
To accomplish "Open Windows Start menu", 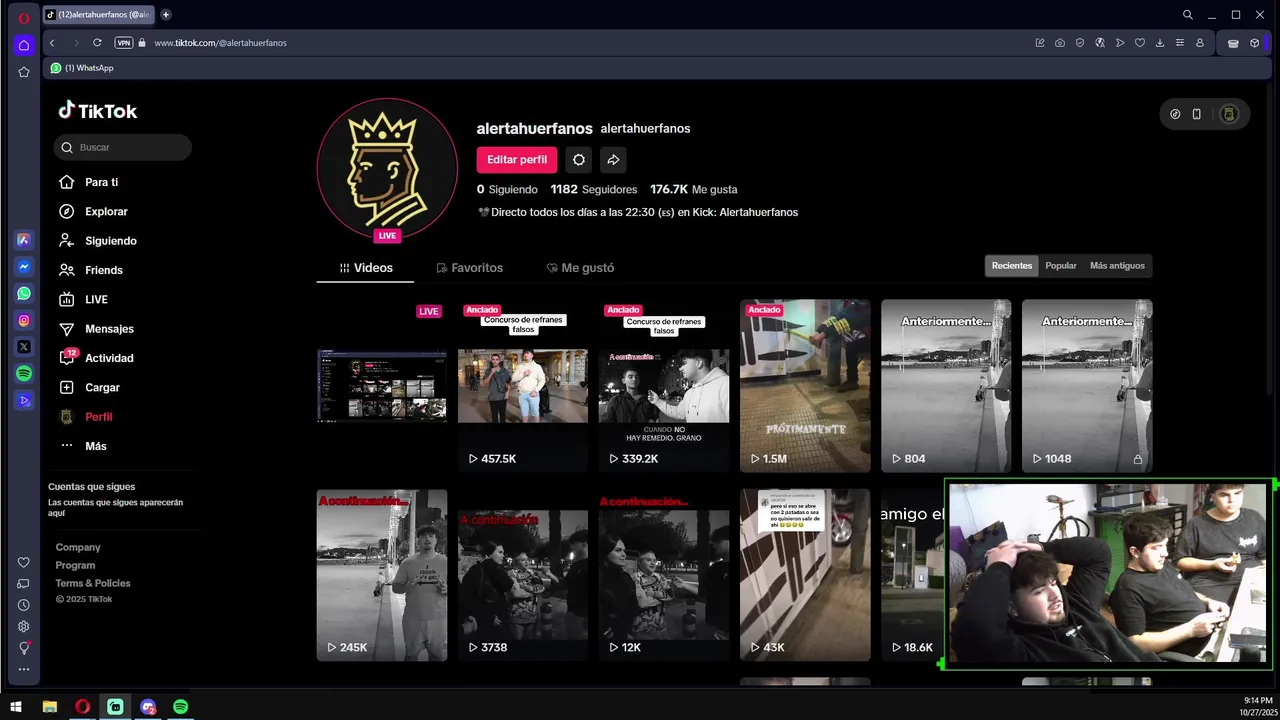I will click(x=16, y=707).
